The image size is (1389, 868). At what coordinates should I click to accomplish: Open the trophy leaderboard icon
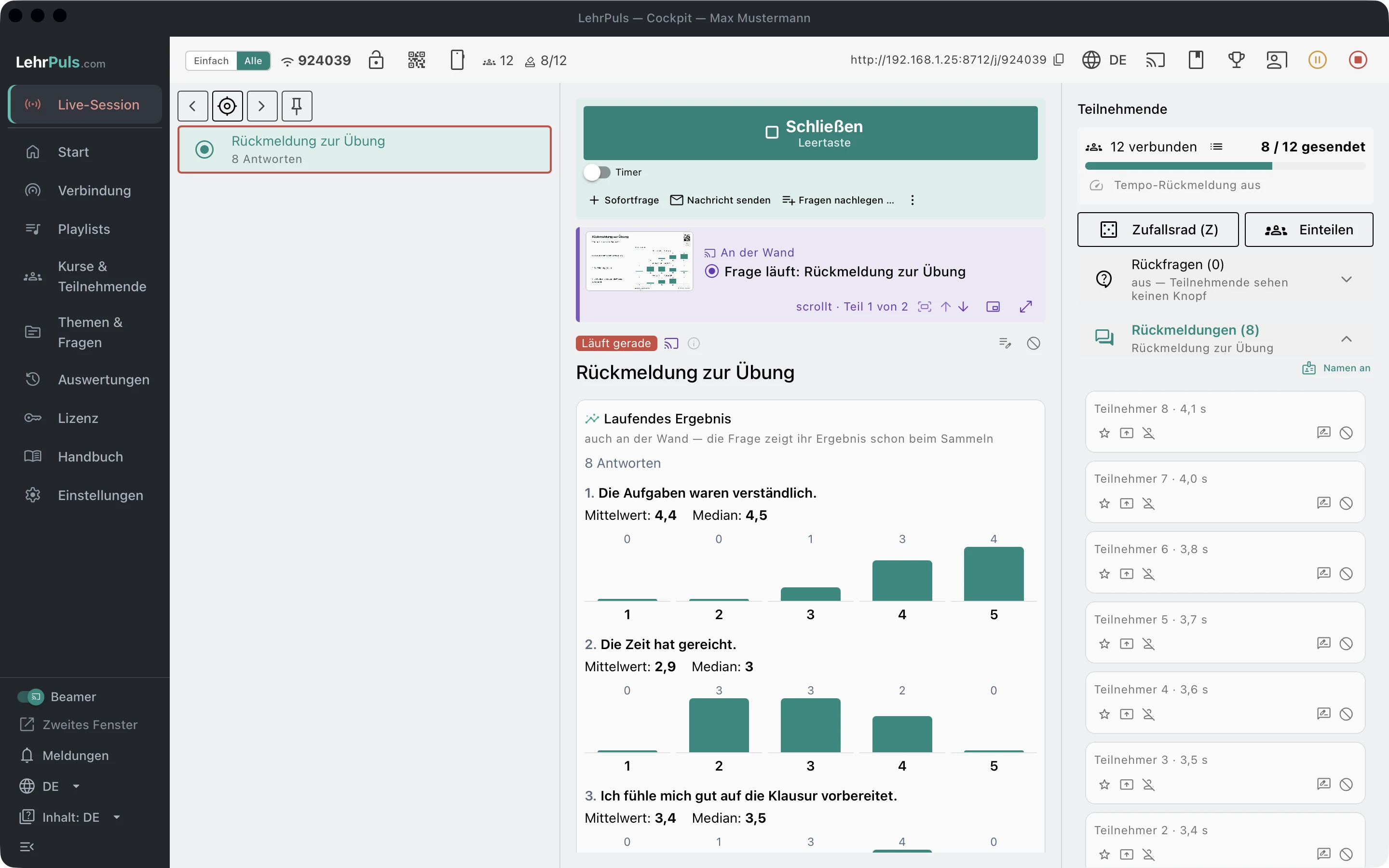1236,60
